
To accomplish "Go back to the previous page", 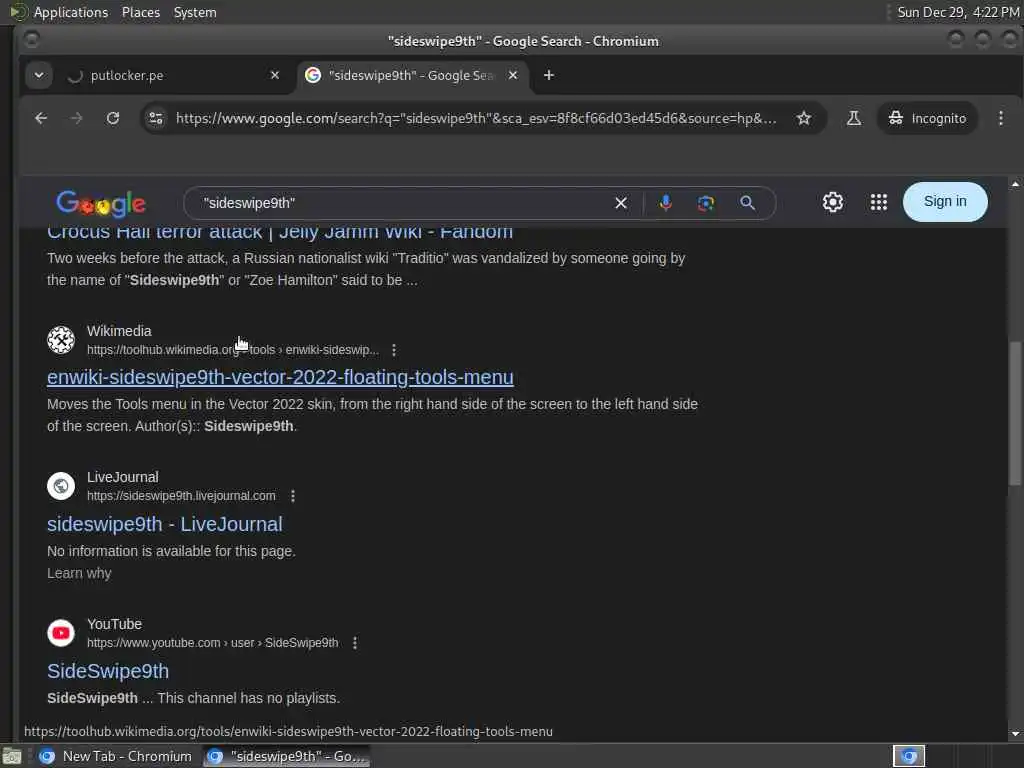I will click(40, 118).
